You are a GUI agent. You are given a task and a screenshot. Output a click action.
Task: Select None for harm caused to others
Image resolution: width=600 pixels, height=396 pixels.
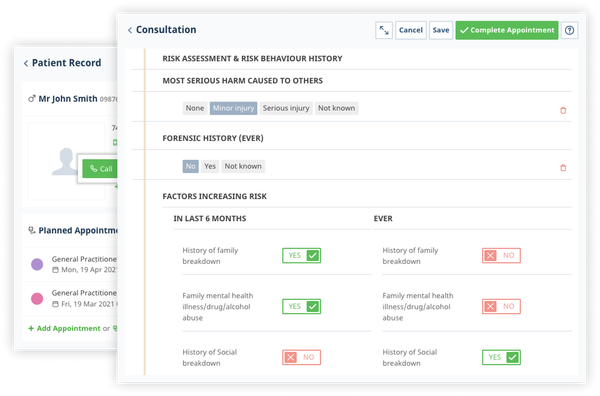click(x=195, y=108)
